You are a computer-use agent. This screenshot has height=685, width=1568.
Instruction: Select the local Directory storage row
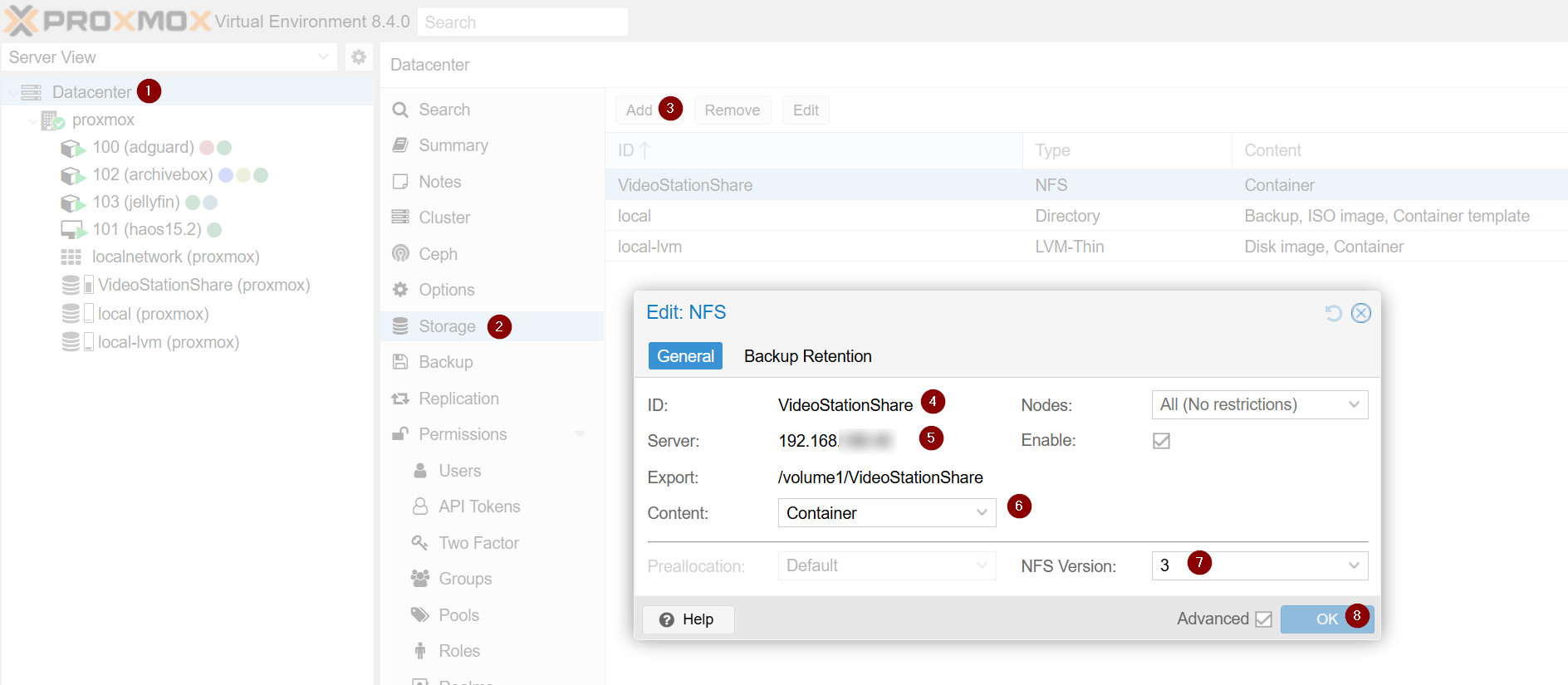[x=1086, y=216]
